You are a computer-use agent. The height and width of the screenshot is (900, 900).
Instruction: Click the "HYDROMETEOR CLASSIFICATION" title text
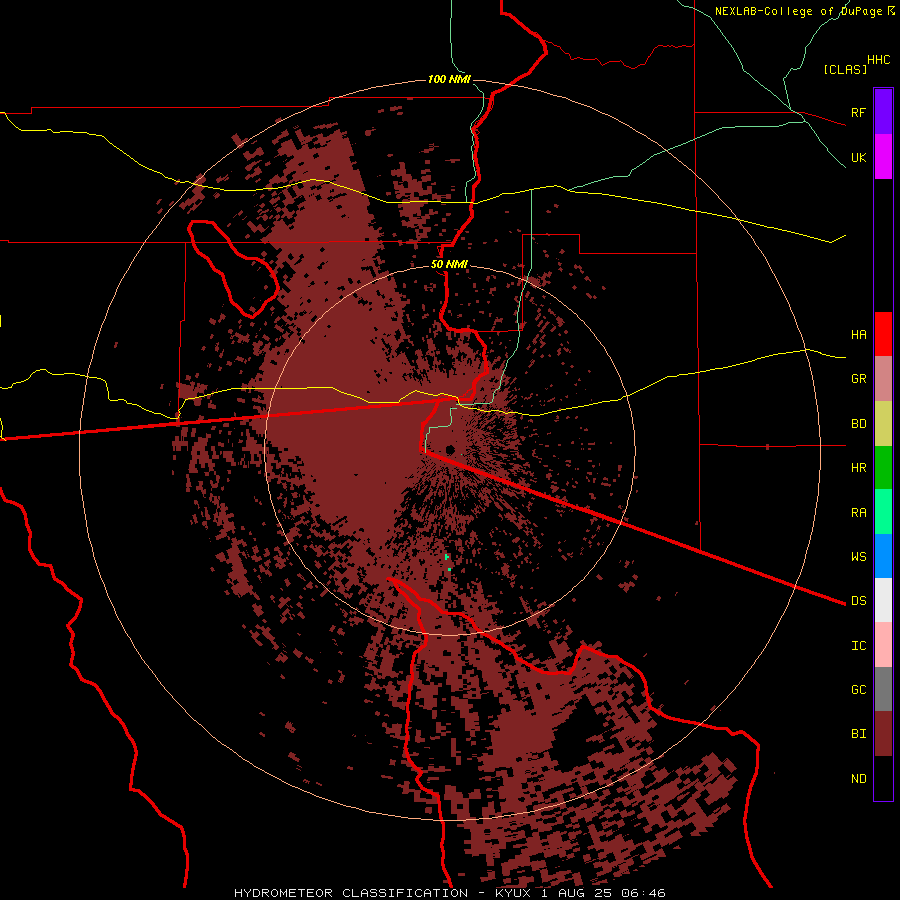tap(351, 893)
